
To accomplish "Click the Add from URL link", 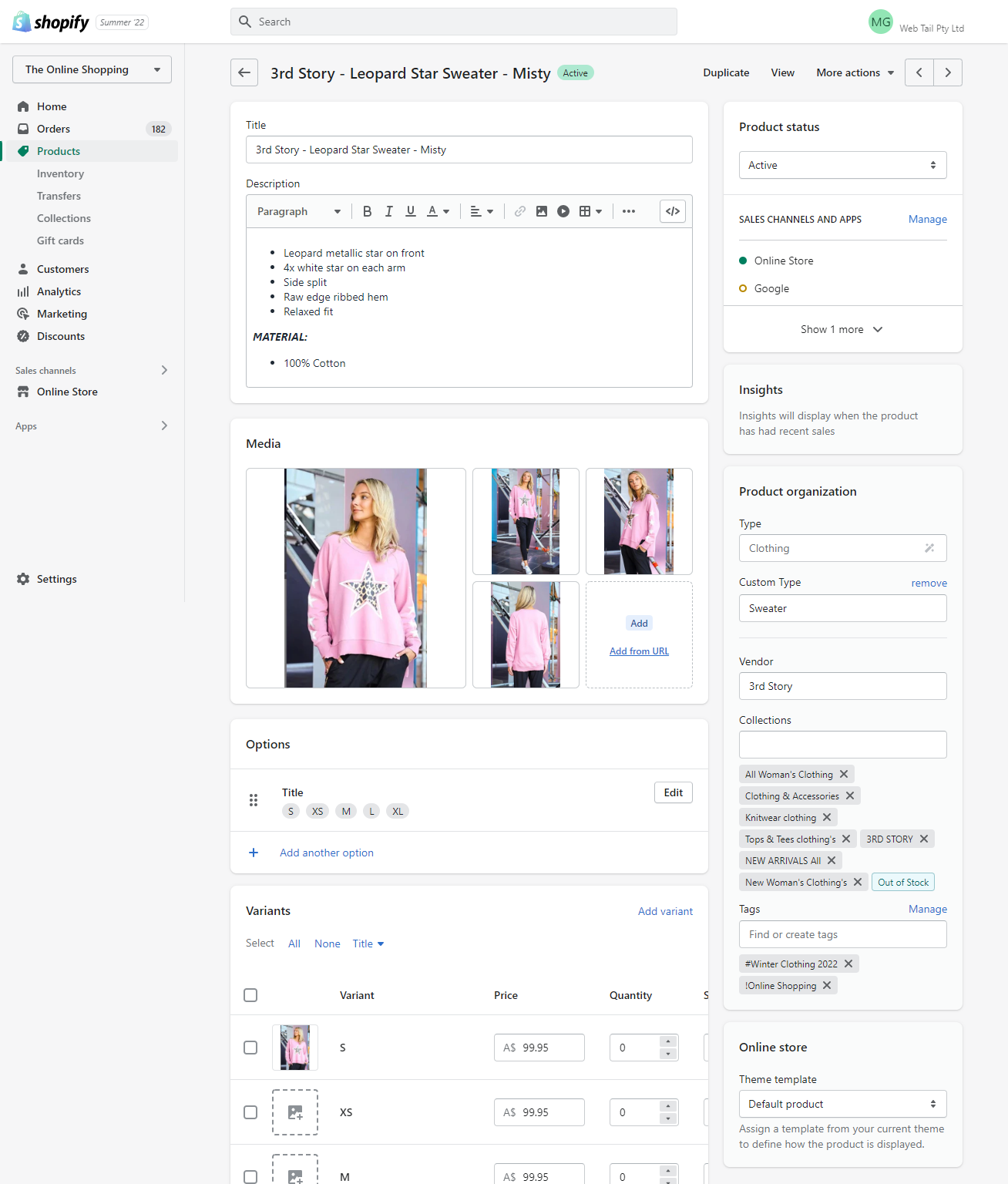I will (x=639, y=651).
